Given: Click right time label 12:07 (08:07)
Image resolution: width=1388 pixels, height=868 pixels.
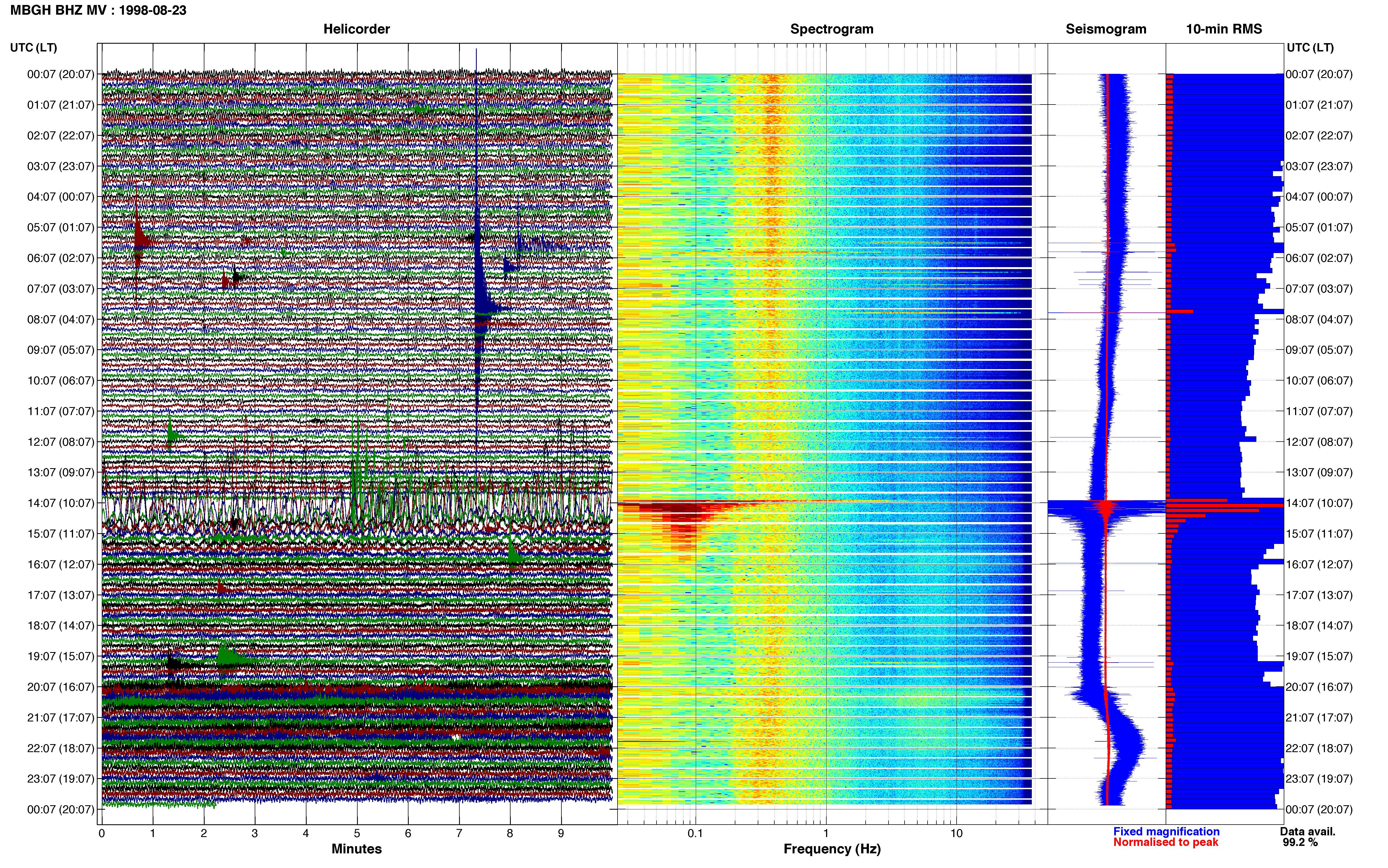Looking at the screenshot, I should 1319,442.
